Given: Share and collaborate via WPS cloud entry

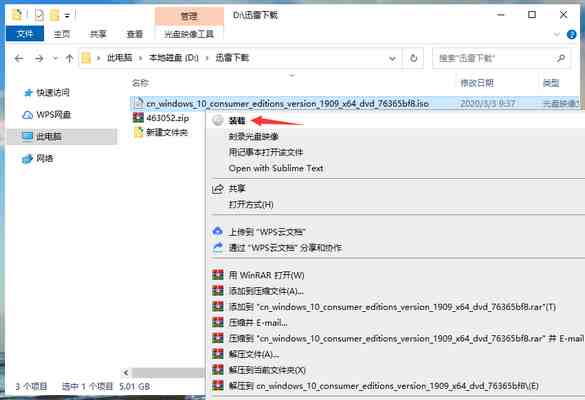Looking at the screenshot, I should click(x=285, y=248).
